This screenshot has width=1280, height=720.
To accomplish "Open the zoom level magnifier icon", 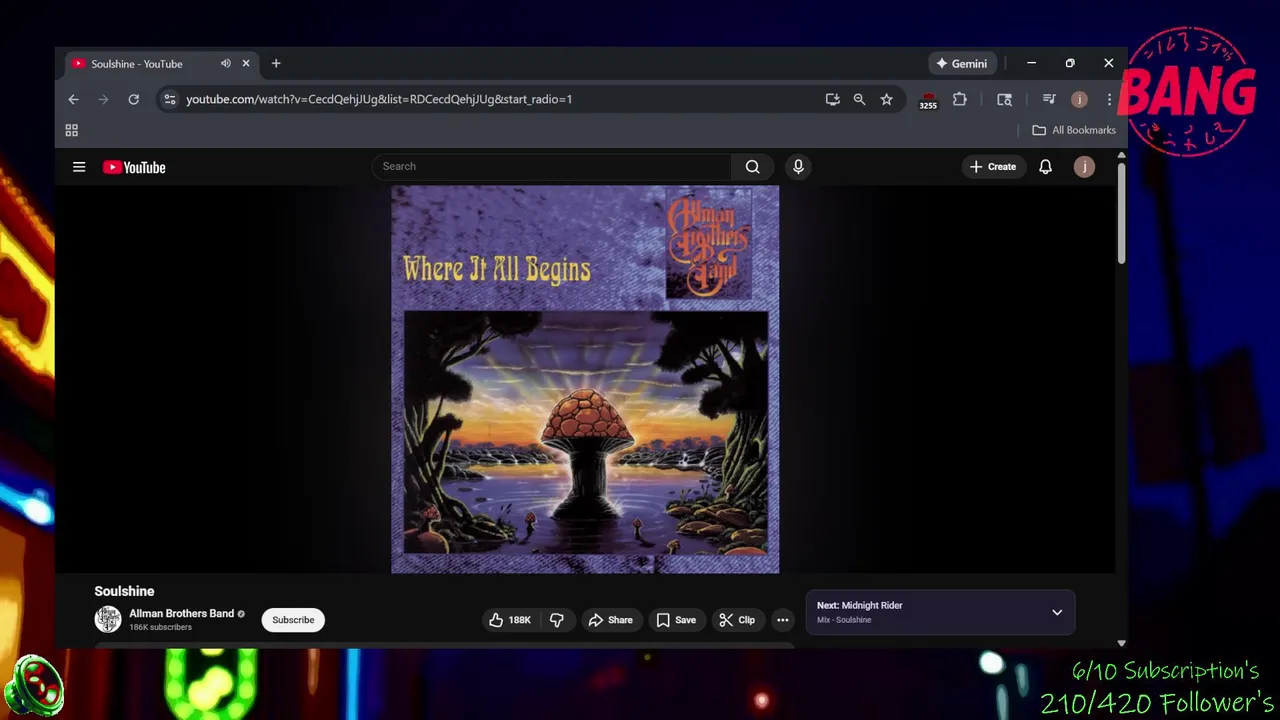I will tap(859, 99).
